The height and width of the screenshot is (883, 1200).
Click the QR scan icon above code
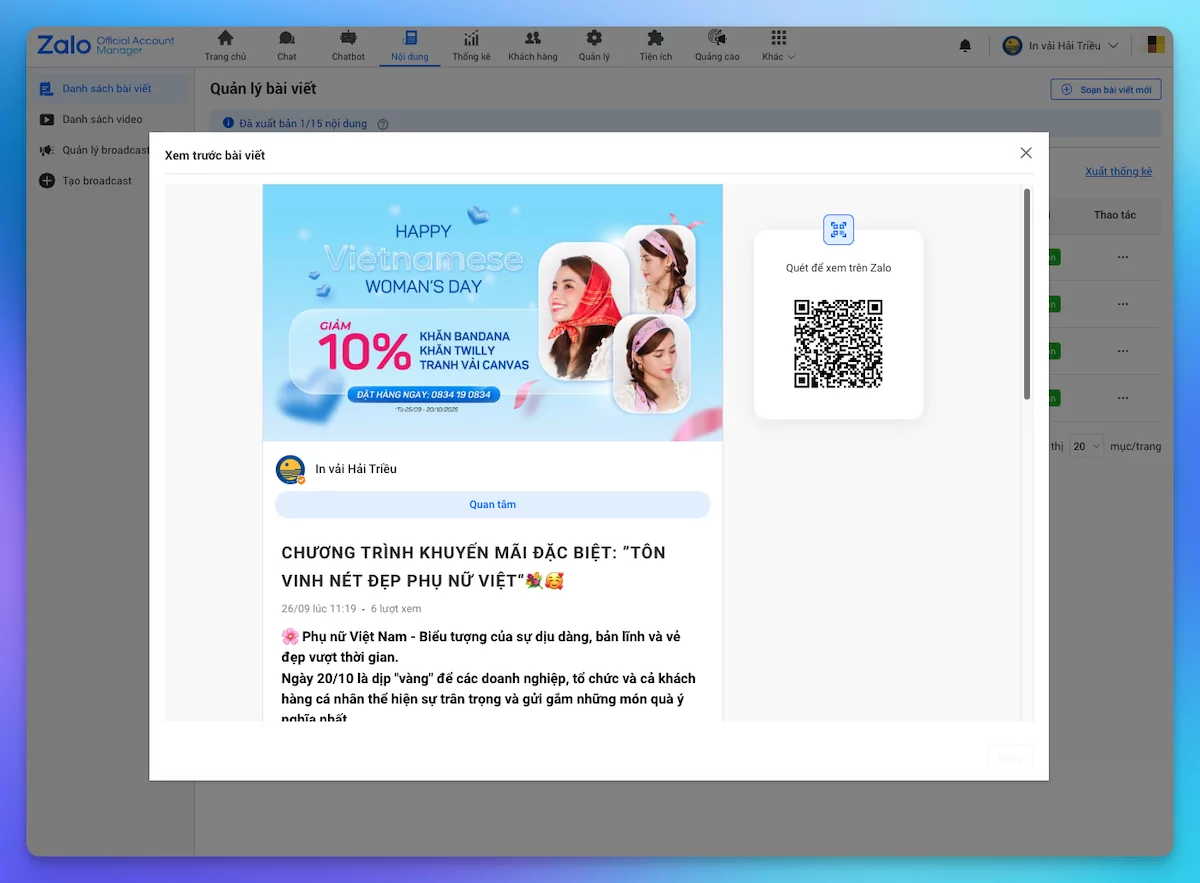tap(838, 230)
